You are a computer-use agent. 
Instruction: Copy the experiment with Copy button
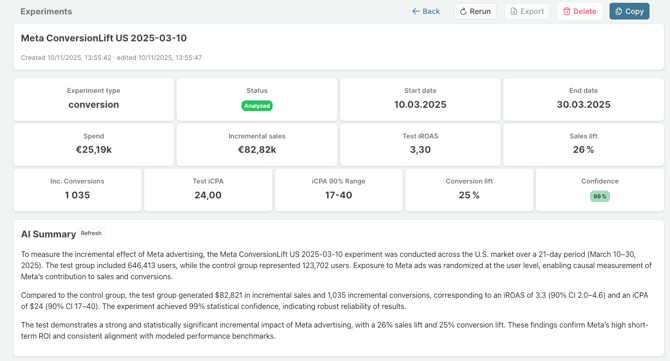[x=629, y=12]
